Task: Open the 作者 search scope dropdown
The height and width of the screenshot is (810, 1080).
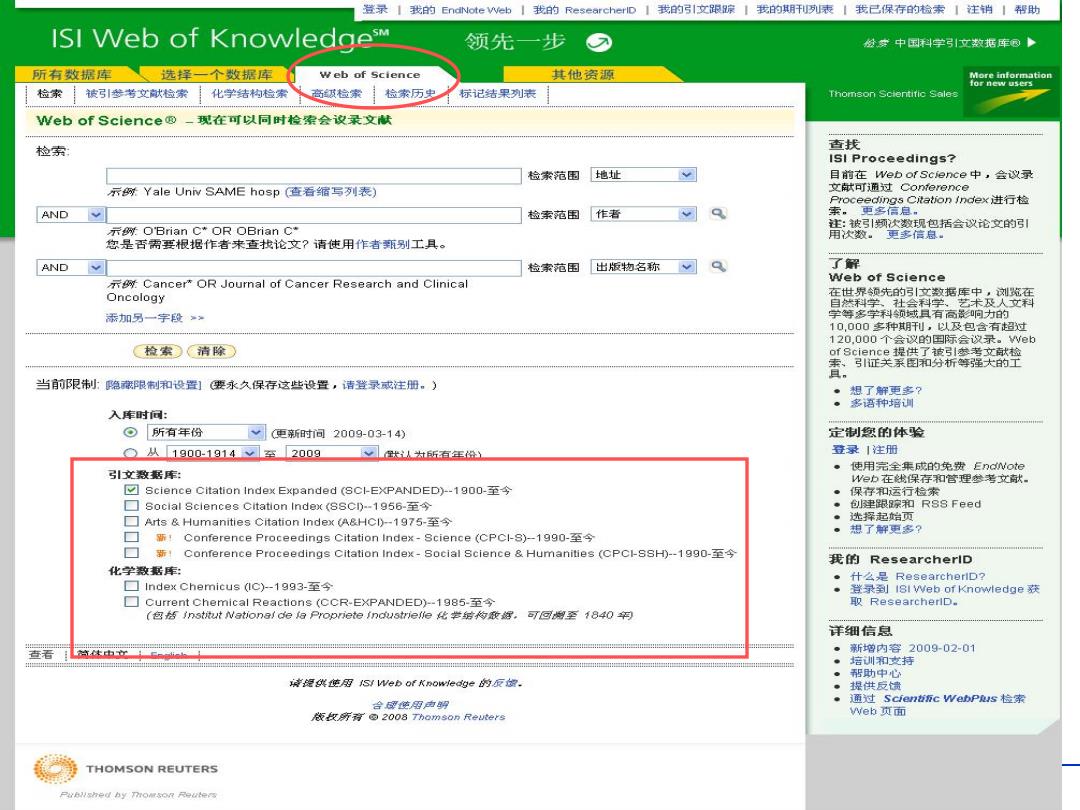Action: [643, 214]
